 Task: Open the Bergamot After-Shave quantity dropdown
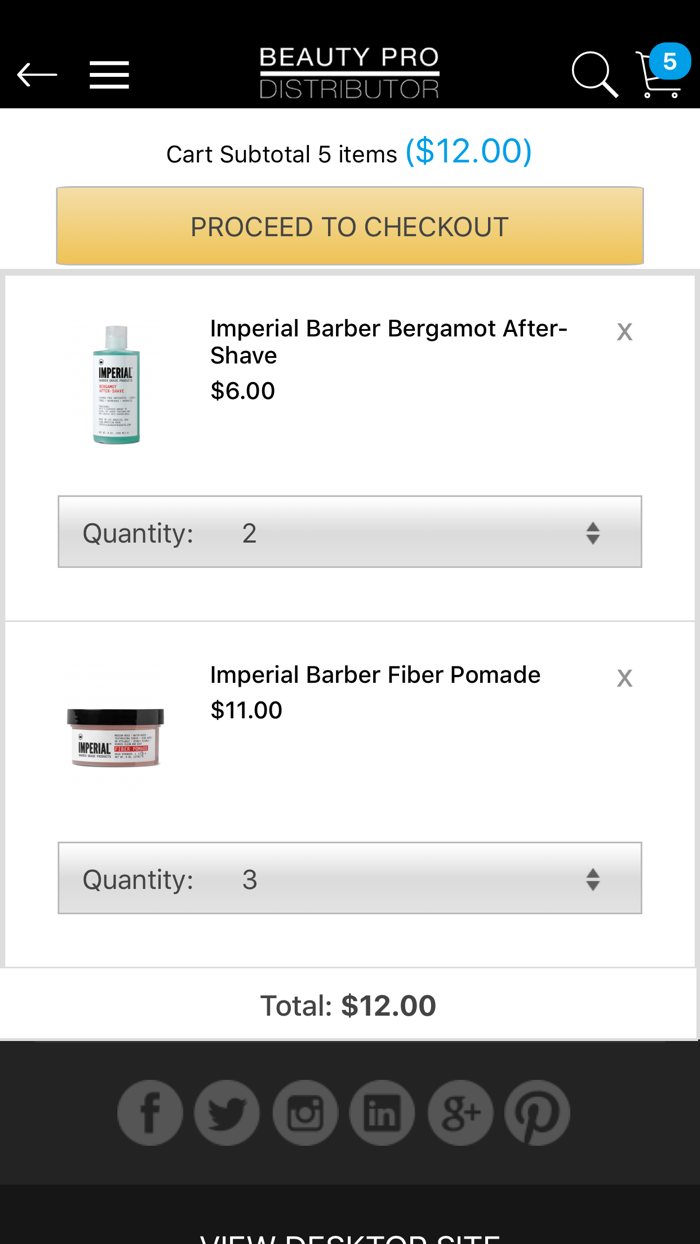click(349, 531)
